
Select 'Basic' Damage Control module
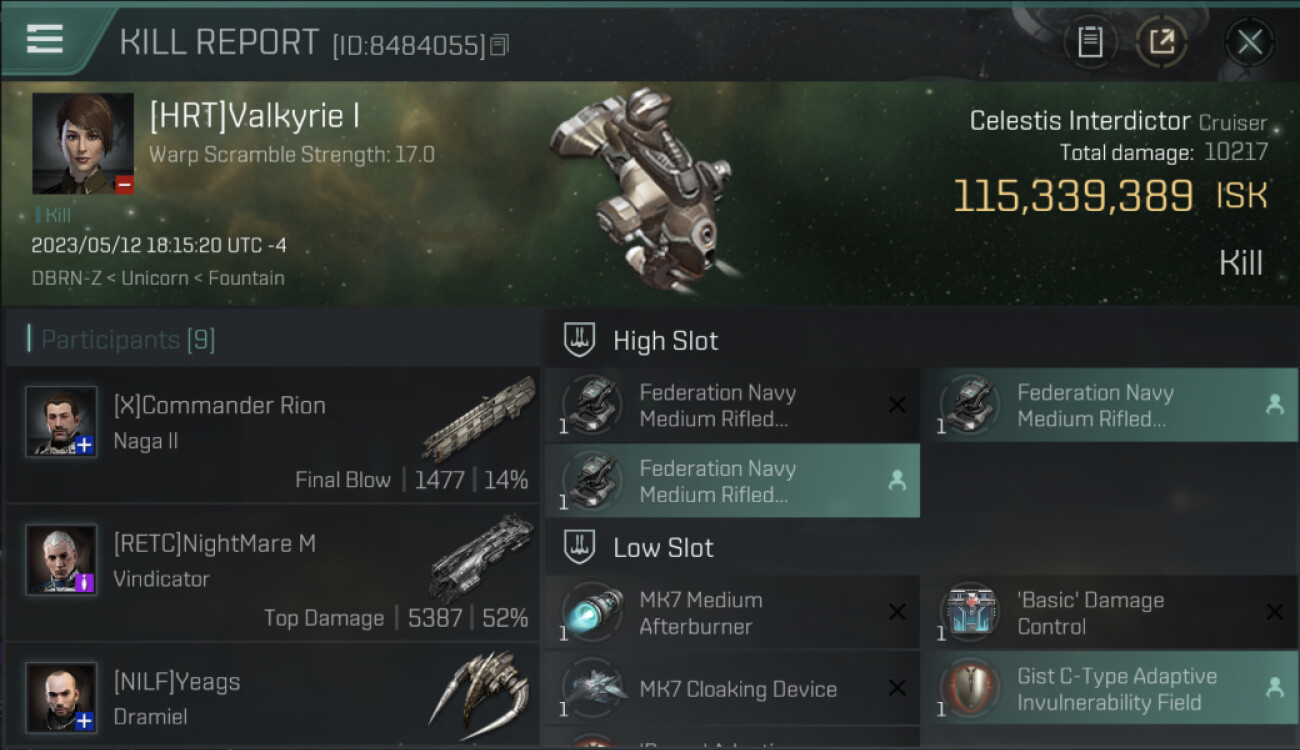pyautogui.click(x=1110, y=613)
